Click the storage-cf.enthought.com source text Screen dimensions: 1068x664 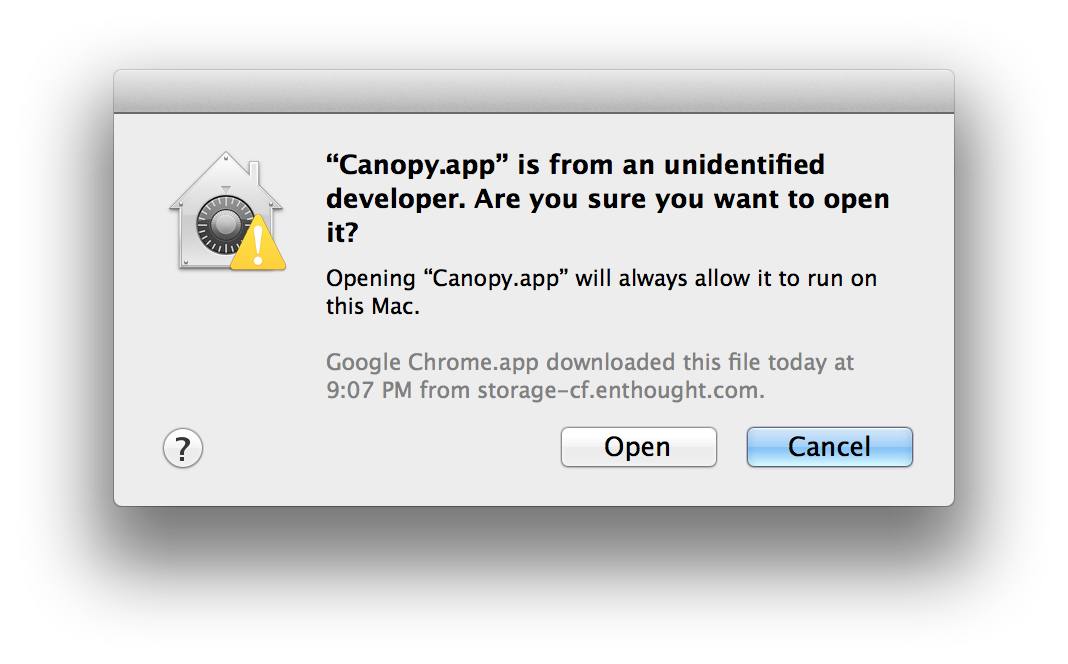click(x=621, y=390)
